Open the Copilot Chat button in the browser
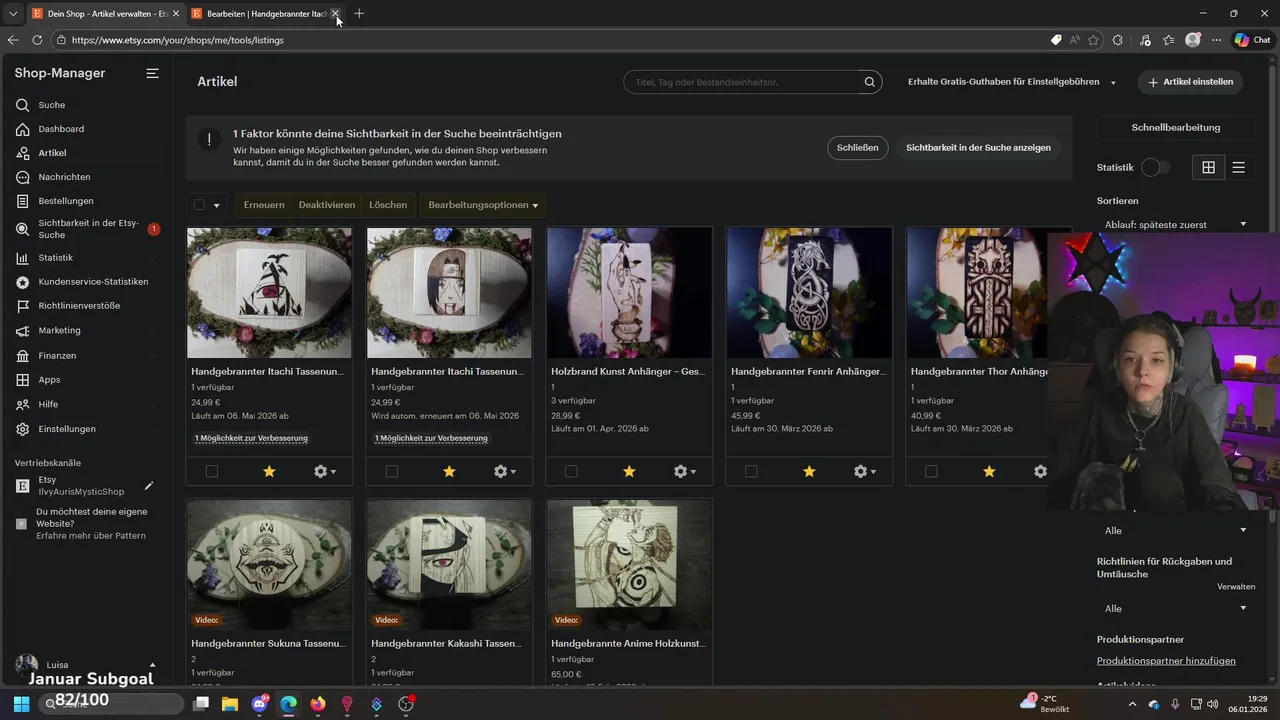The height and width of the screenshot is (720, 1280). [1252, 40]
